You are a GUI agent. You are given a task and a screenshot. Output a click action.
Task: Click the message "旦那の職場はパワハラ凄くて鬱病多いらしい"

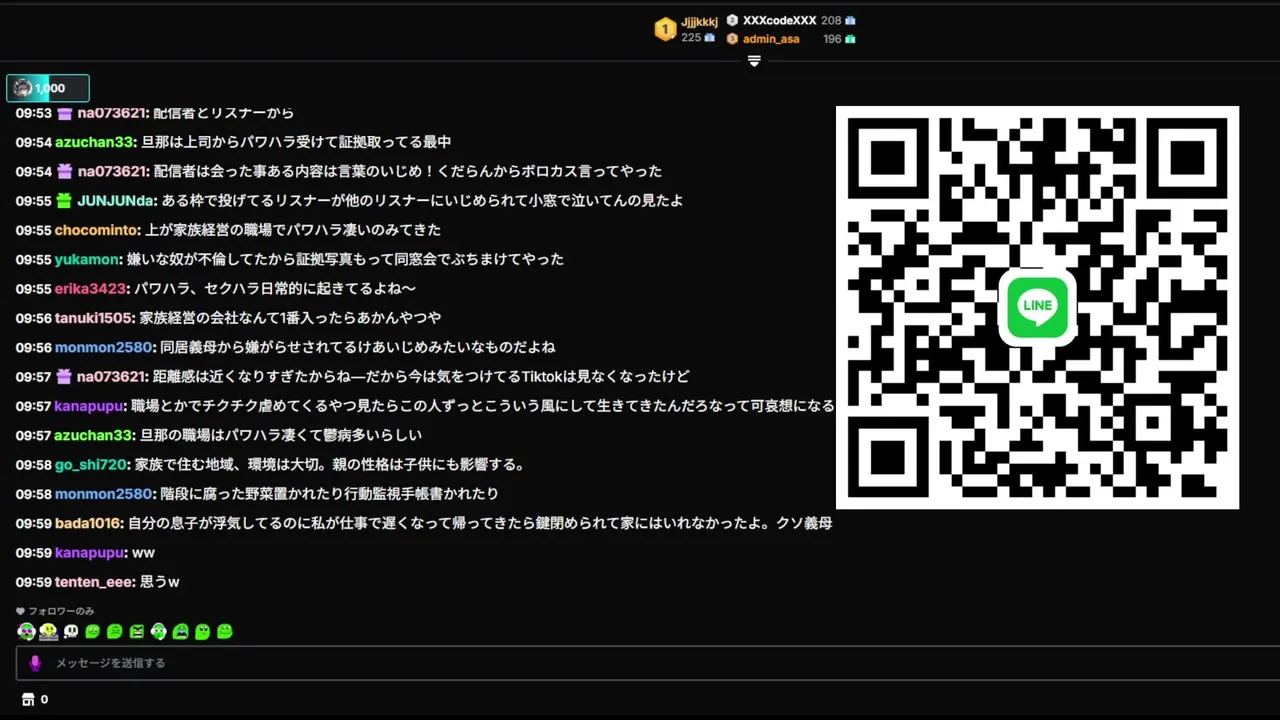280,435
